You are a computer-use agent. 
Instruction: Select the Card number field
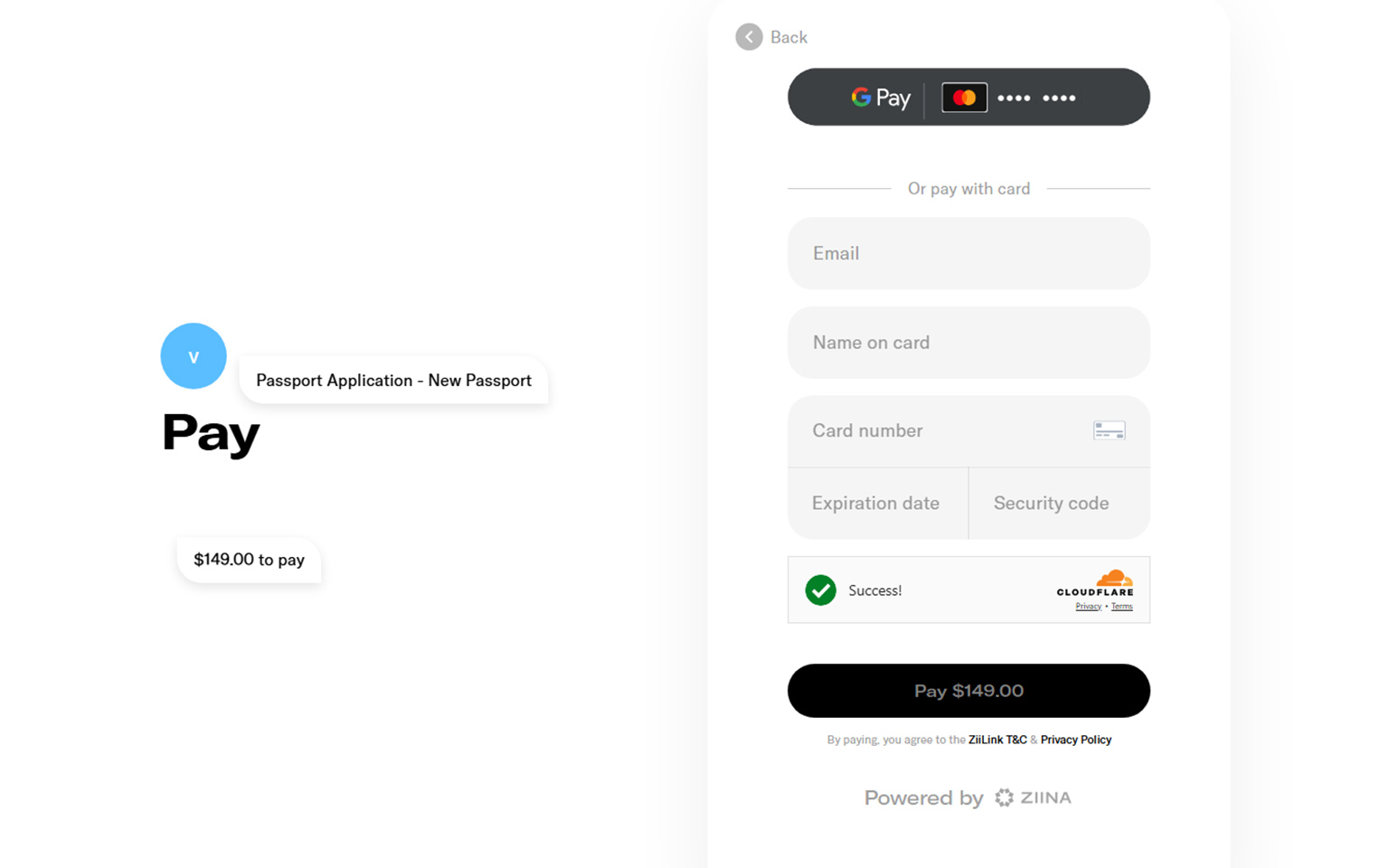point(940,430)
